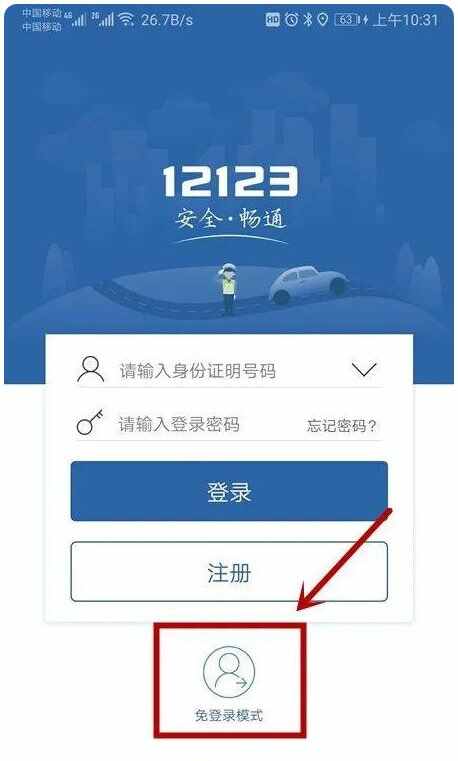
Task: Tap the guest mode person icon
Action: coord(229,672)
